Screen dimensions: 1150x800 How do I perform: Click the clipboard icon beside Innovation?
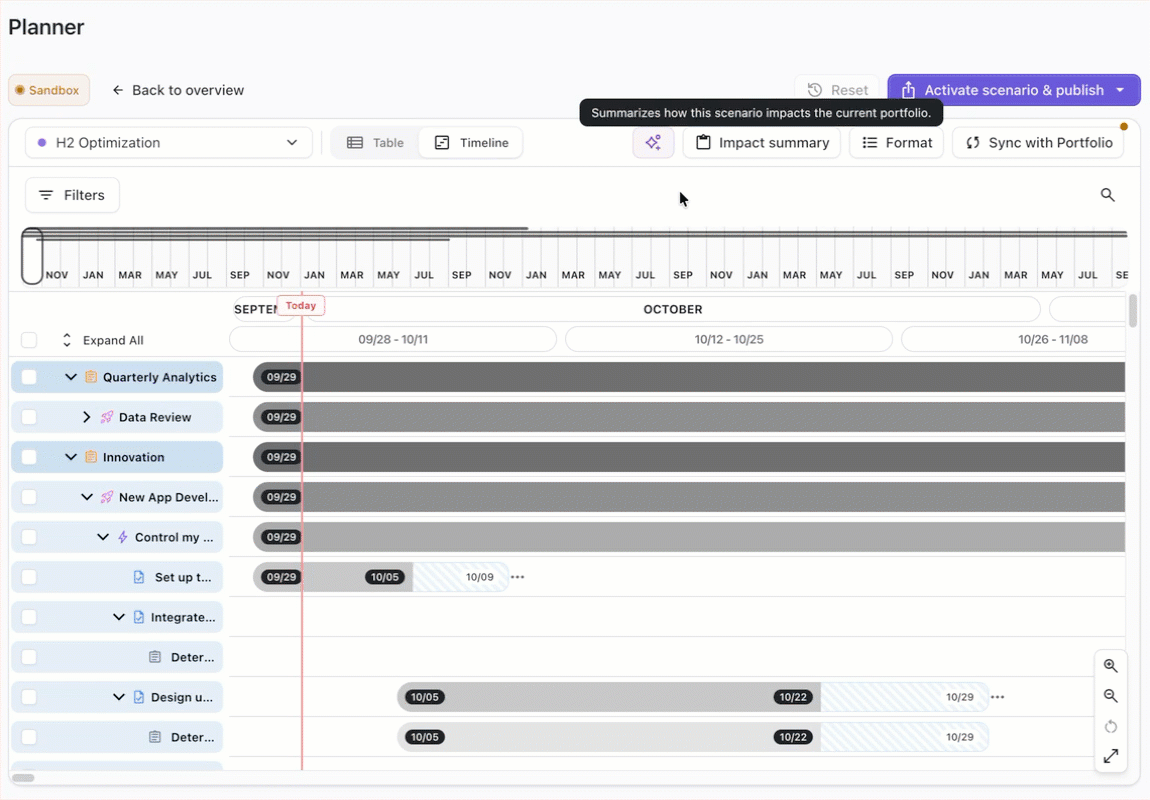[91, 457]
